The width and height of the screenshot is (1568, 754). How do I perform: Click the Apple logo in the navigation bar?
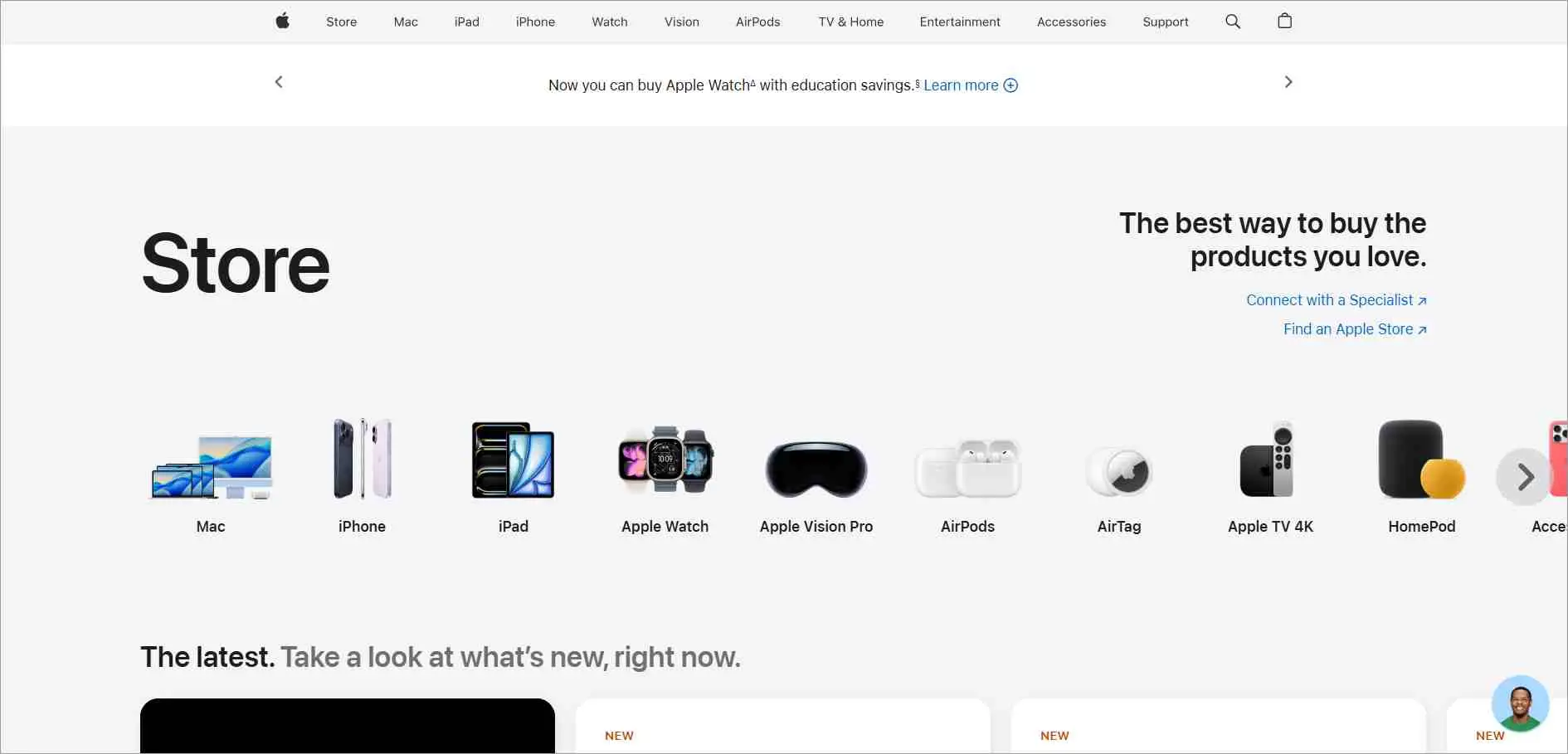click(x=282, y=21)
